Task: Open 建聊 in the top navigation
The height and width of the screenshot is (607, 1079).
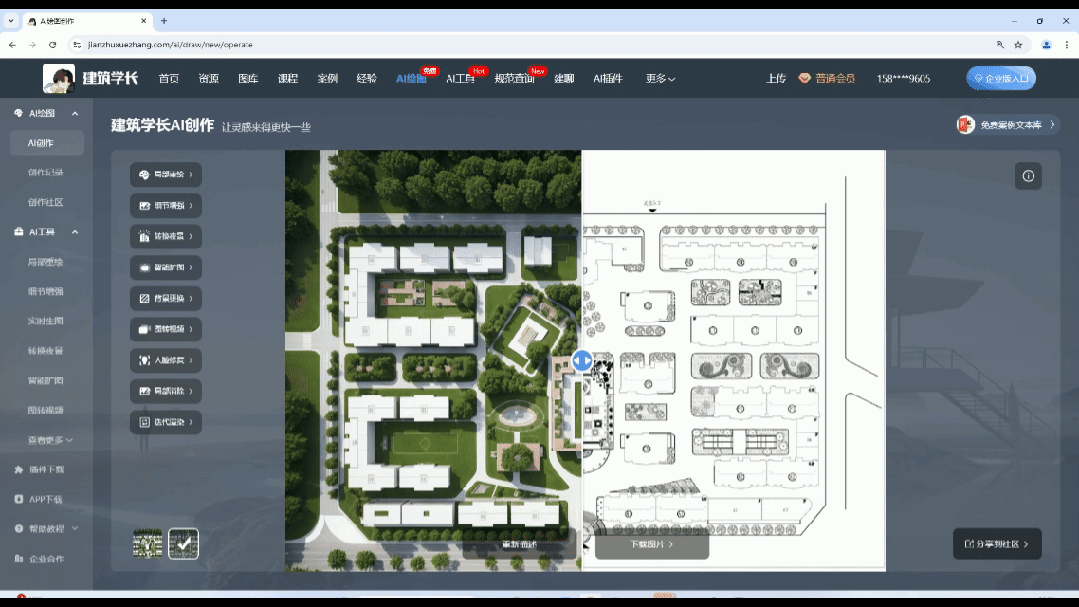Action: point(564,78)
